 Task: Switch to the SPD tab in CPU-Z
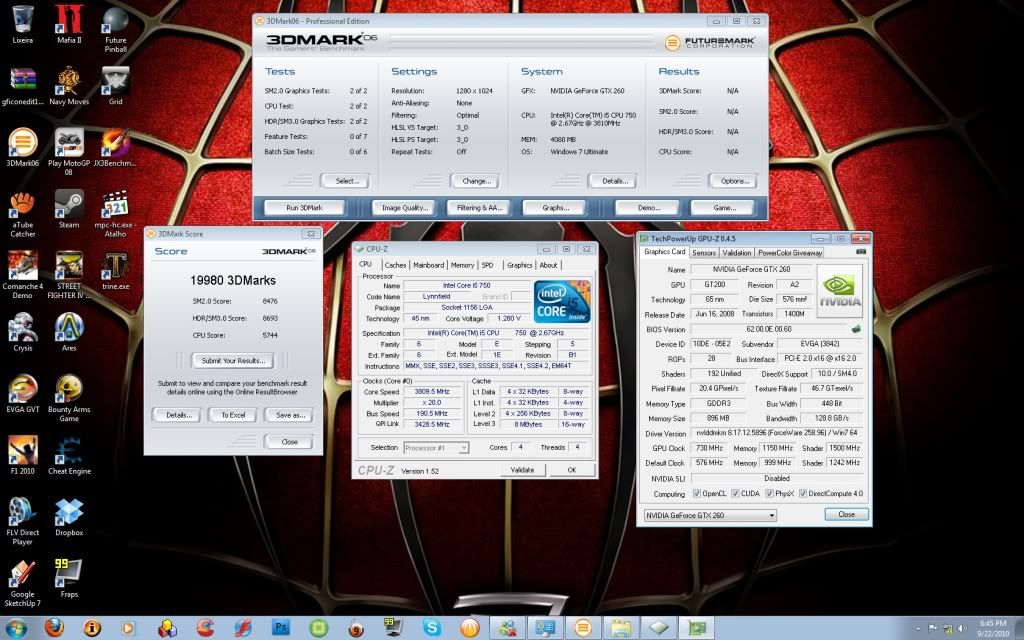point(487,265)
